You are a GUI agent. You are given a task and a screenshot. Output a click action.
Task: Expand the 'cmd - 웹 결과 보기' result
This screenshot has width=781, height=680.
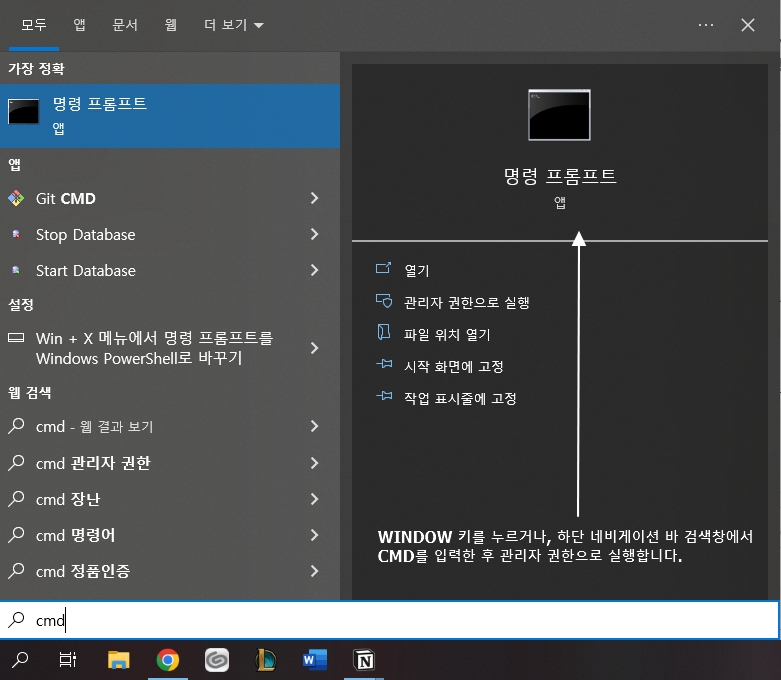[x=314, y=426]
